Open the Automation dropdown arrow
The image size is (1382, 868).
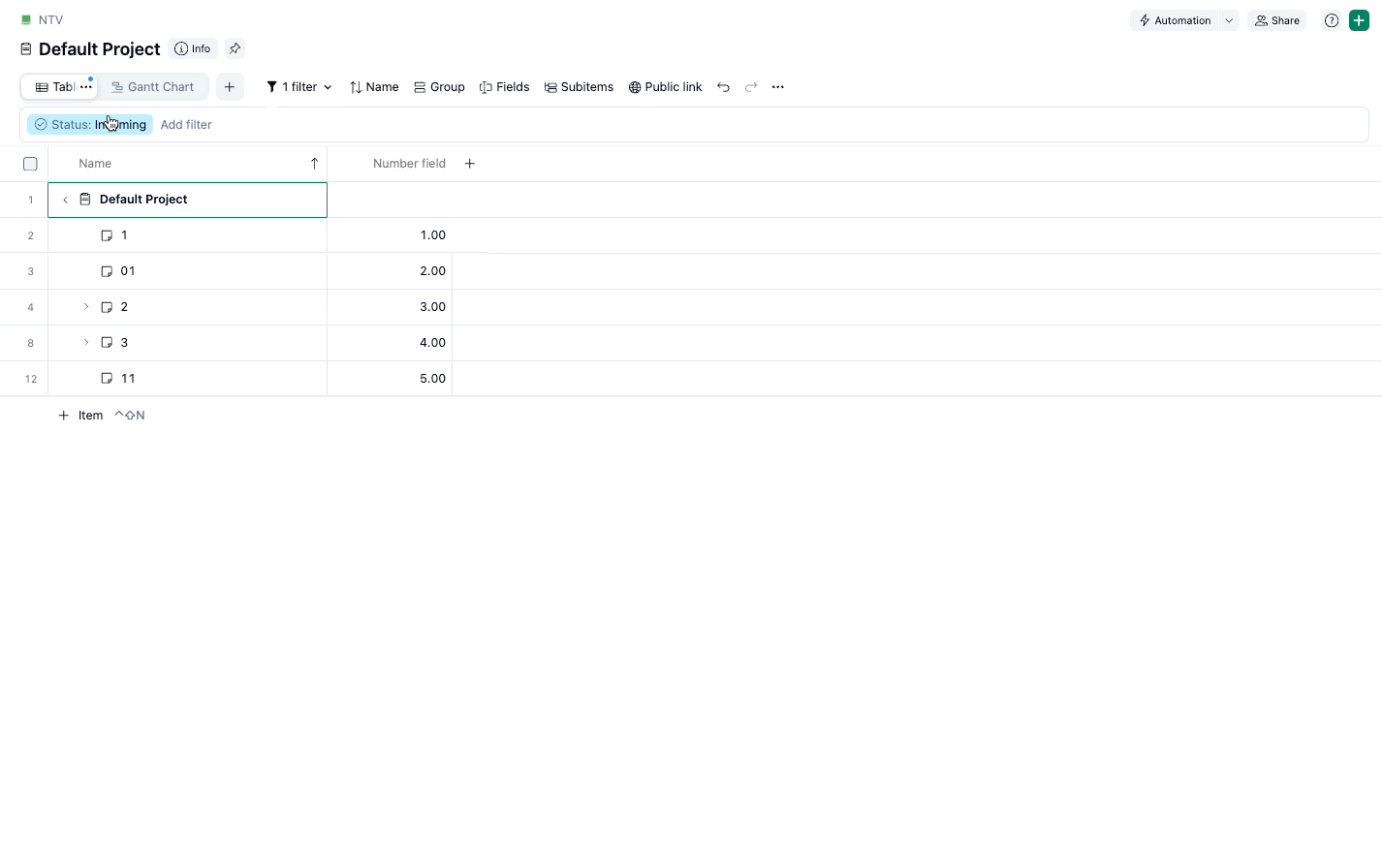[1228, 19]
